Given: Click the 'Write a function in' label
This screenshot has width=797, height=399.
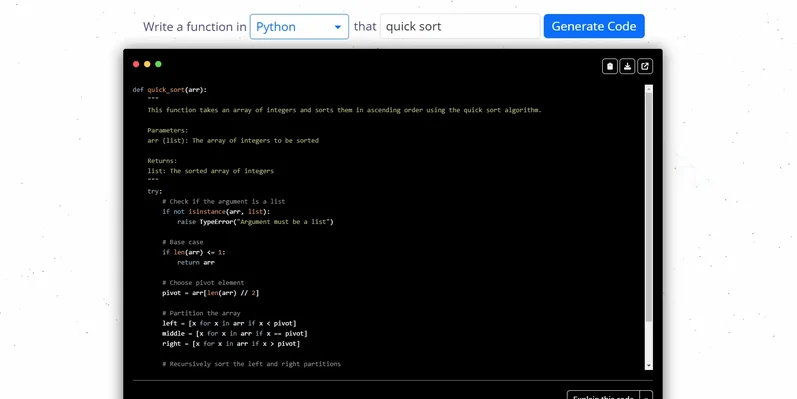Looking at the screenshot, I should tap(195, 26).
